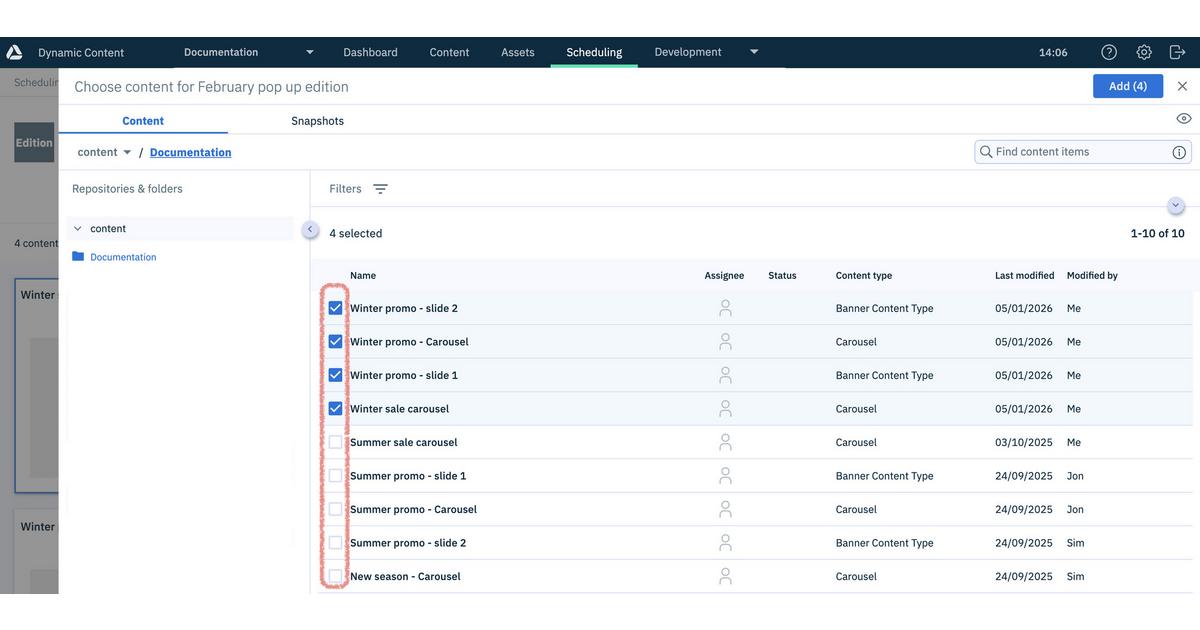The width and height of the screenshot is (1200, 630).
Task: Check Summer promo - Carousel checkbox
Action: pyautogui.click(x=335, y=509)
